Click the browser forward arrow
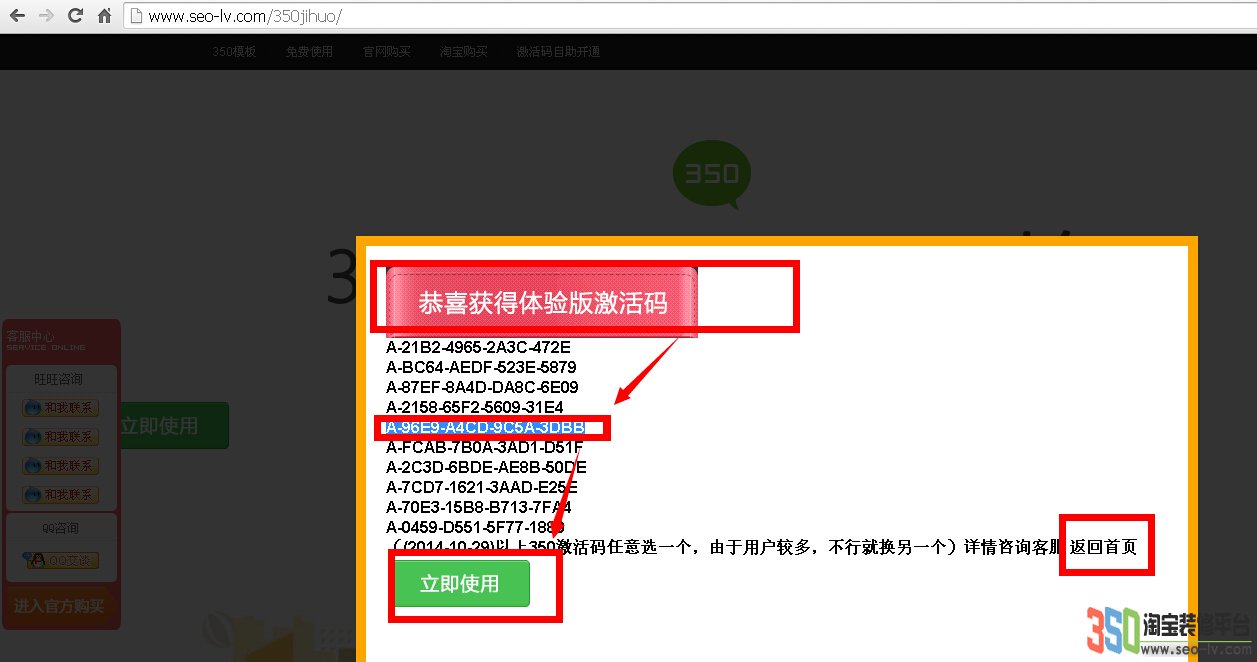The width and height of the screenshot is (1257, 662). point(46,16)
